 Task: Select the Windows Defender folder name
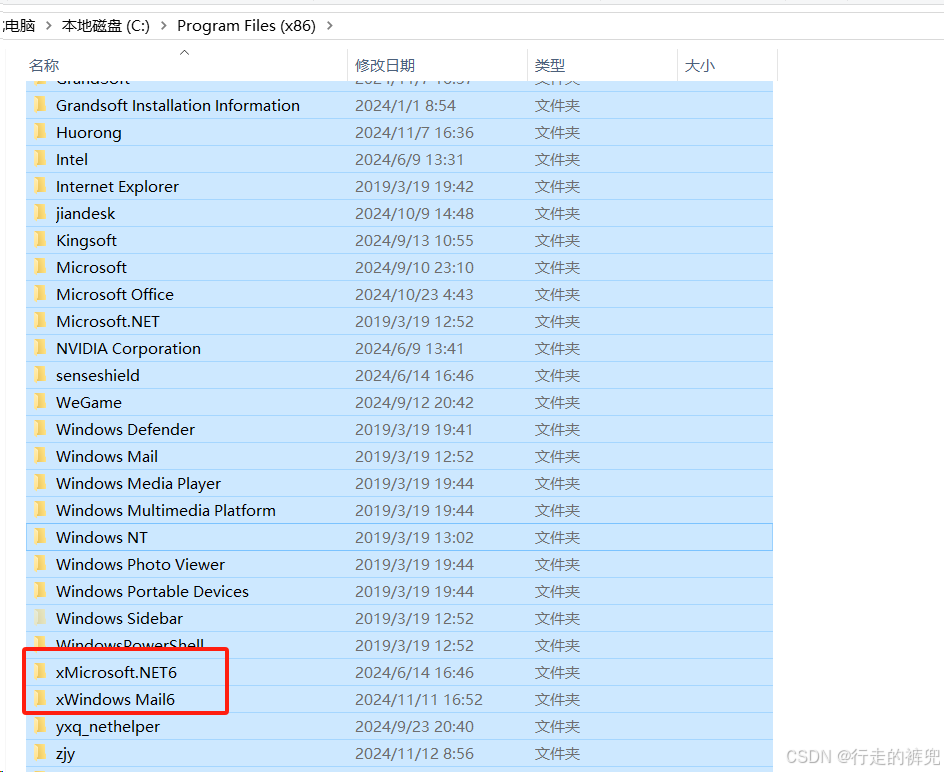click(125, 429)
